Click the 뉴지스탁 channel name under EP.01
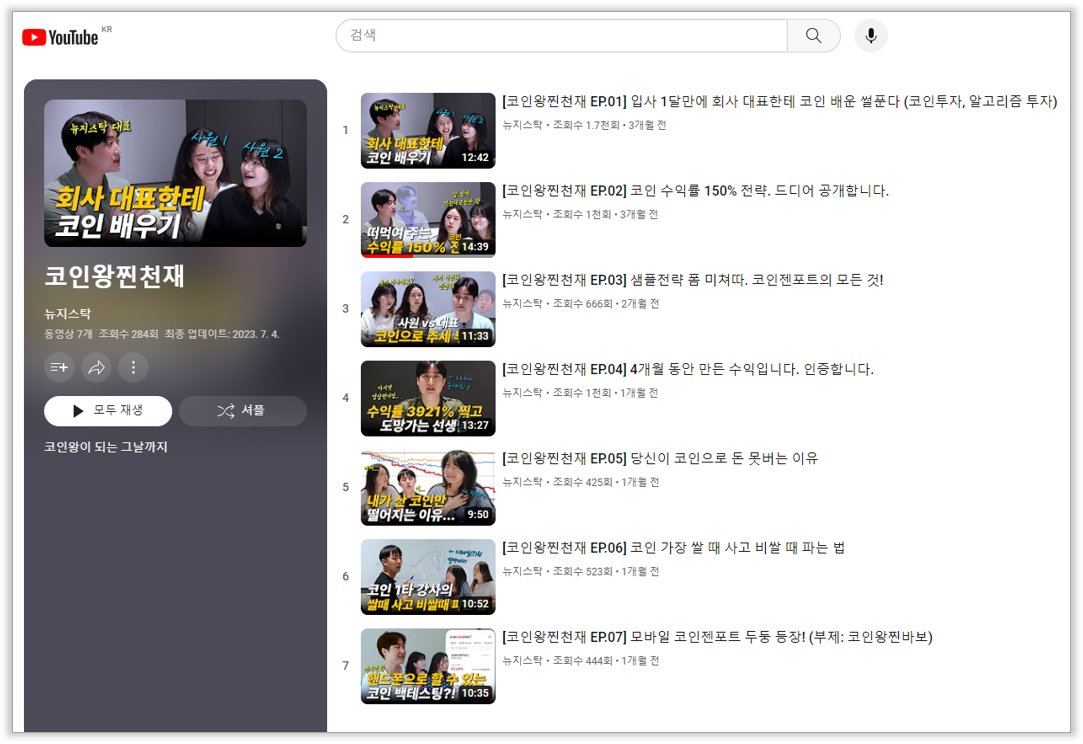Viewport: 1083px width, 744px height. 521,125
